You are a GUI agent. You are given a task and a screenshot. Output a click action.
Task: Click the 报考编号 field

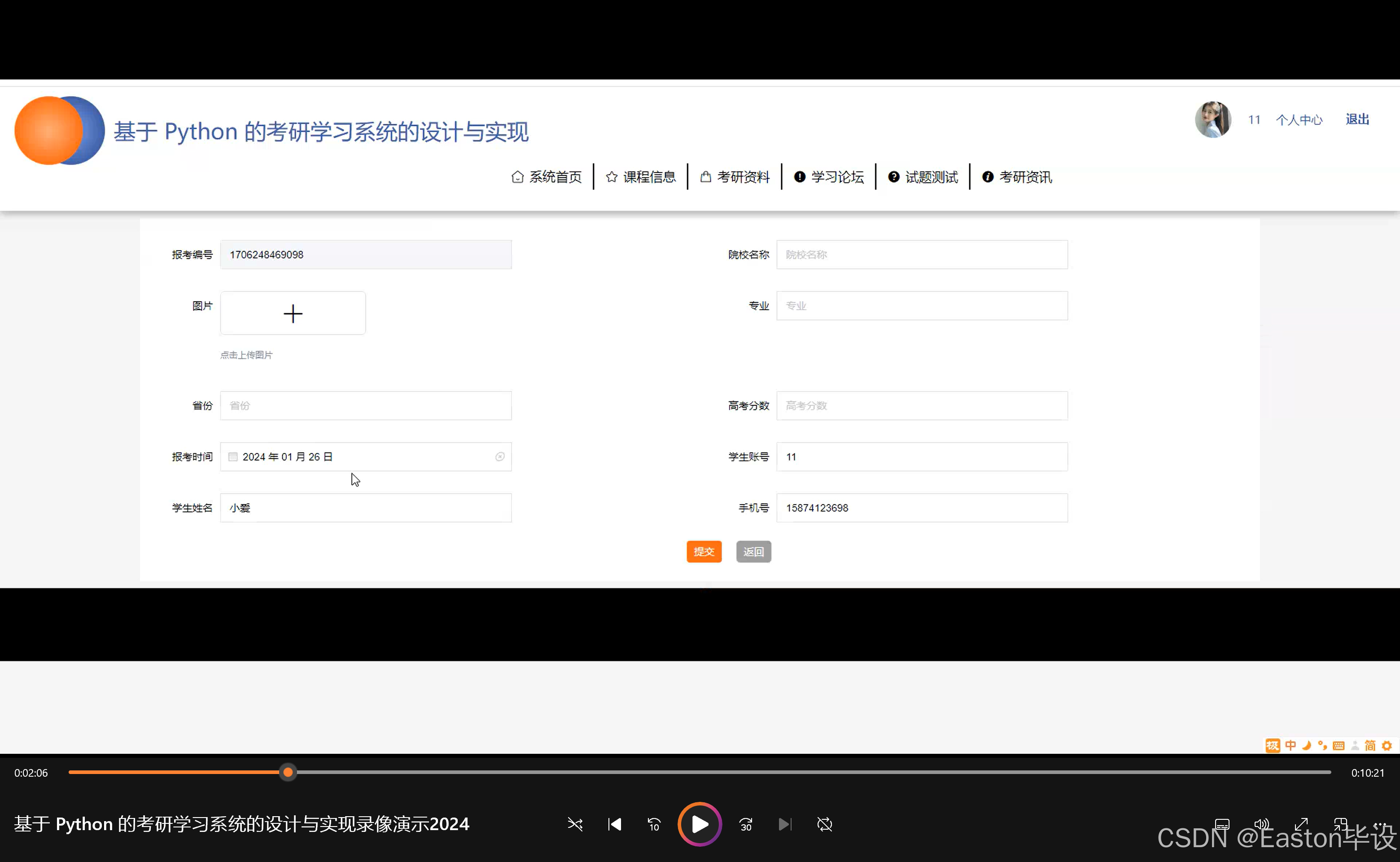tap(366, 255)
